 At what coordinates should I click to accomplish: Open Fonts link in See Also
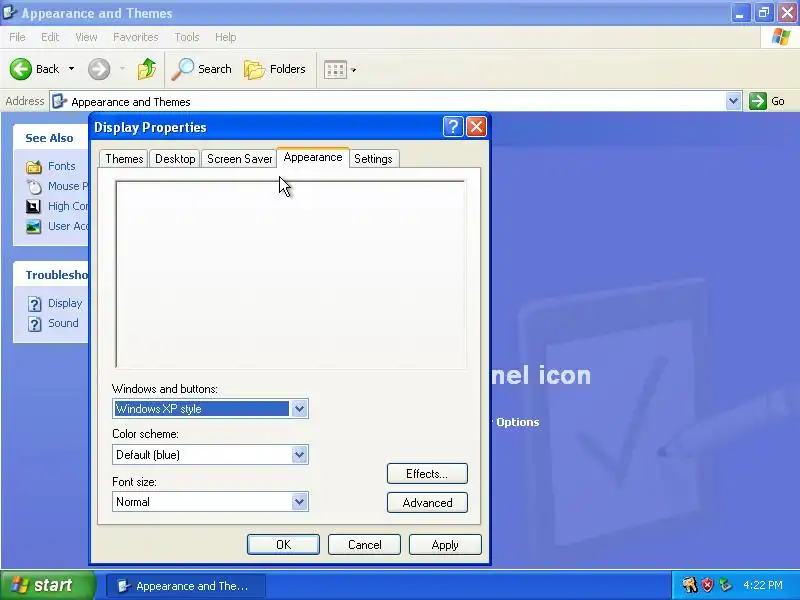pos(62,166)
